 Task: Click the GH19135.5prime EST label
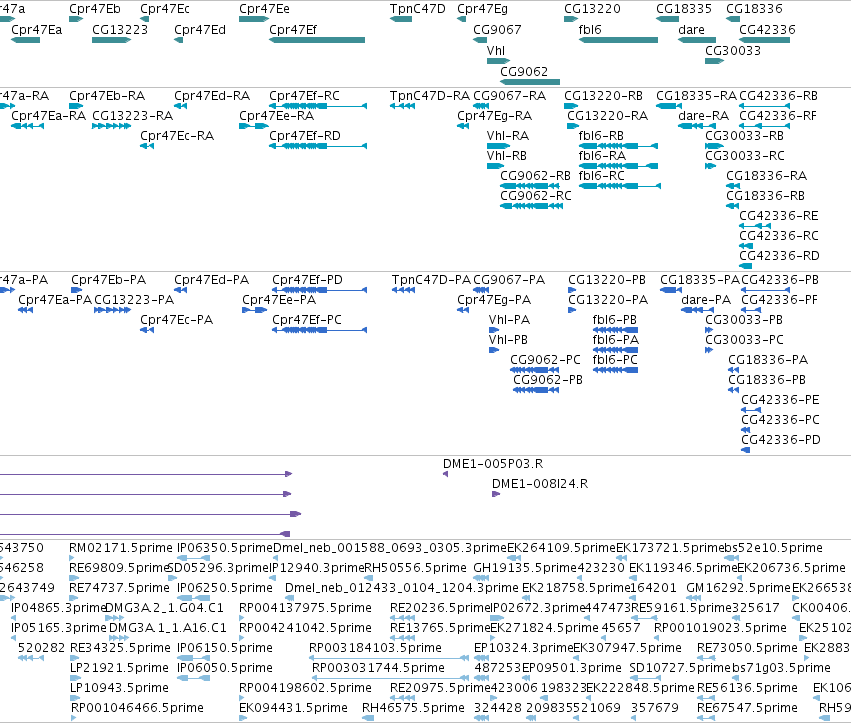click(524, 568)
